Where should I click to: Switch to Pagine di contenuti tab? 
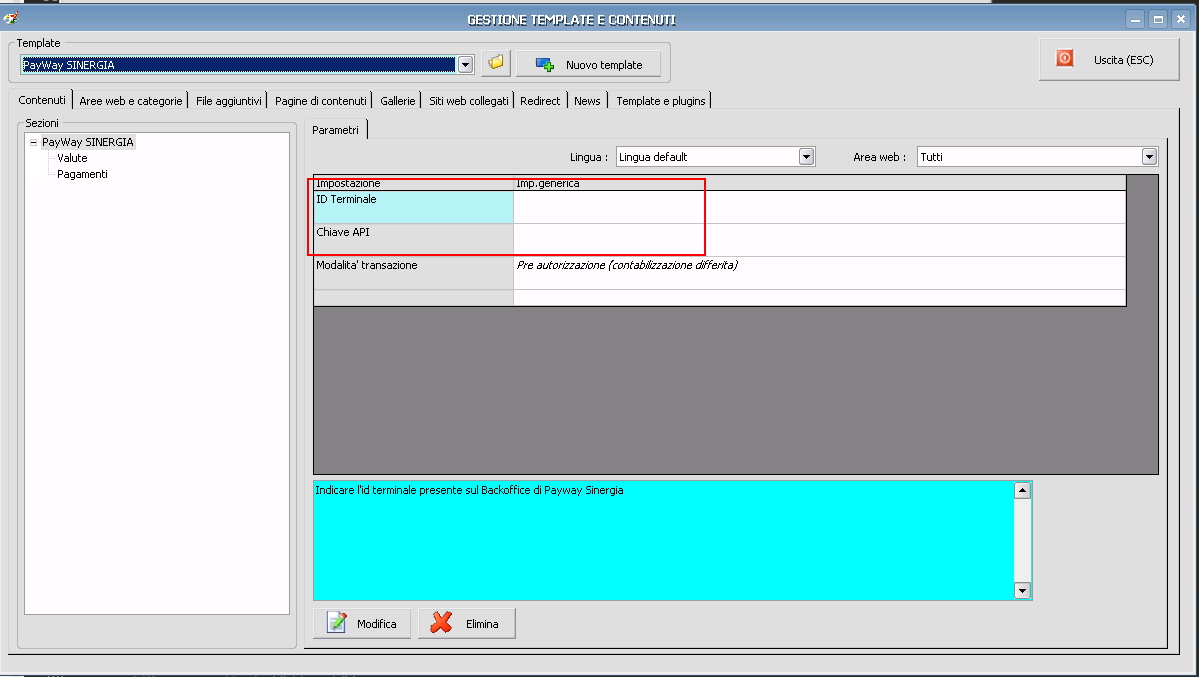pos(320,101)
